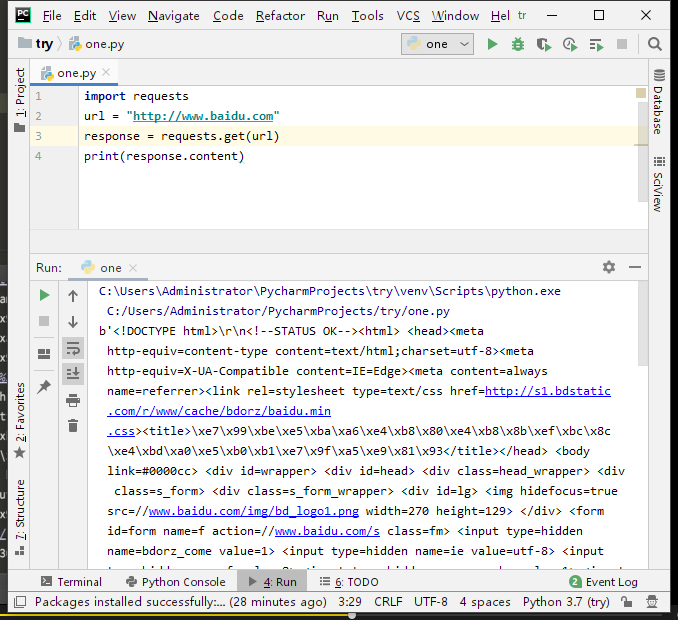Click the console vertical scrollbar

tap(643, 324)
